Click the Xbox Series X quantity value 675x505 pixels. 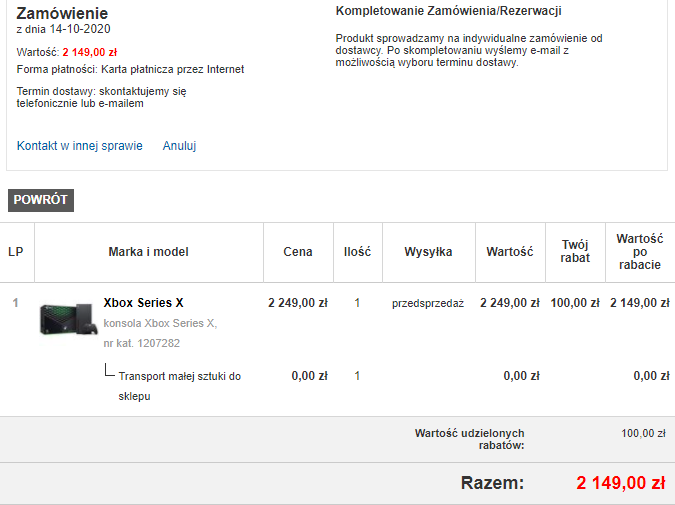[357, 303]
